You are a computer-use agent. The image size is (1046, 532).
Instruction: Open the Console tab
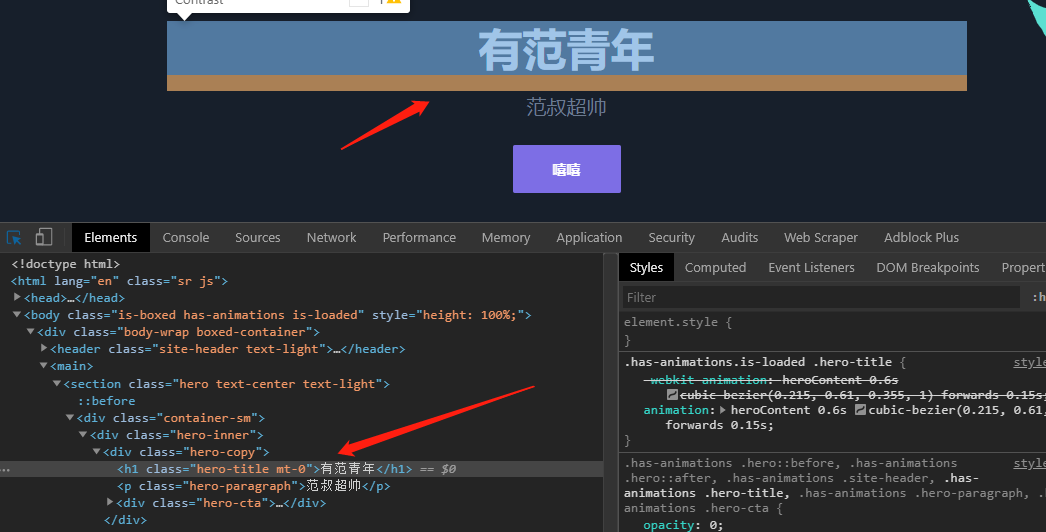(x=186, y=238)
